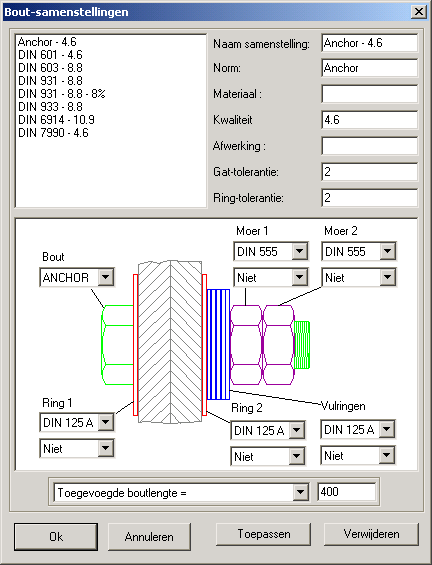
Task: Focus the Naam samenstelling input field
Action: pyautogui.click(x=369, y=43)
